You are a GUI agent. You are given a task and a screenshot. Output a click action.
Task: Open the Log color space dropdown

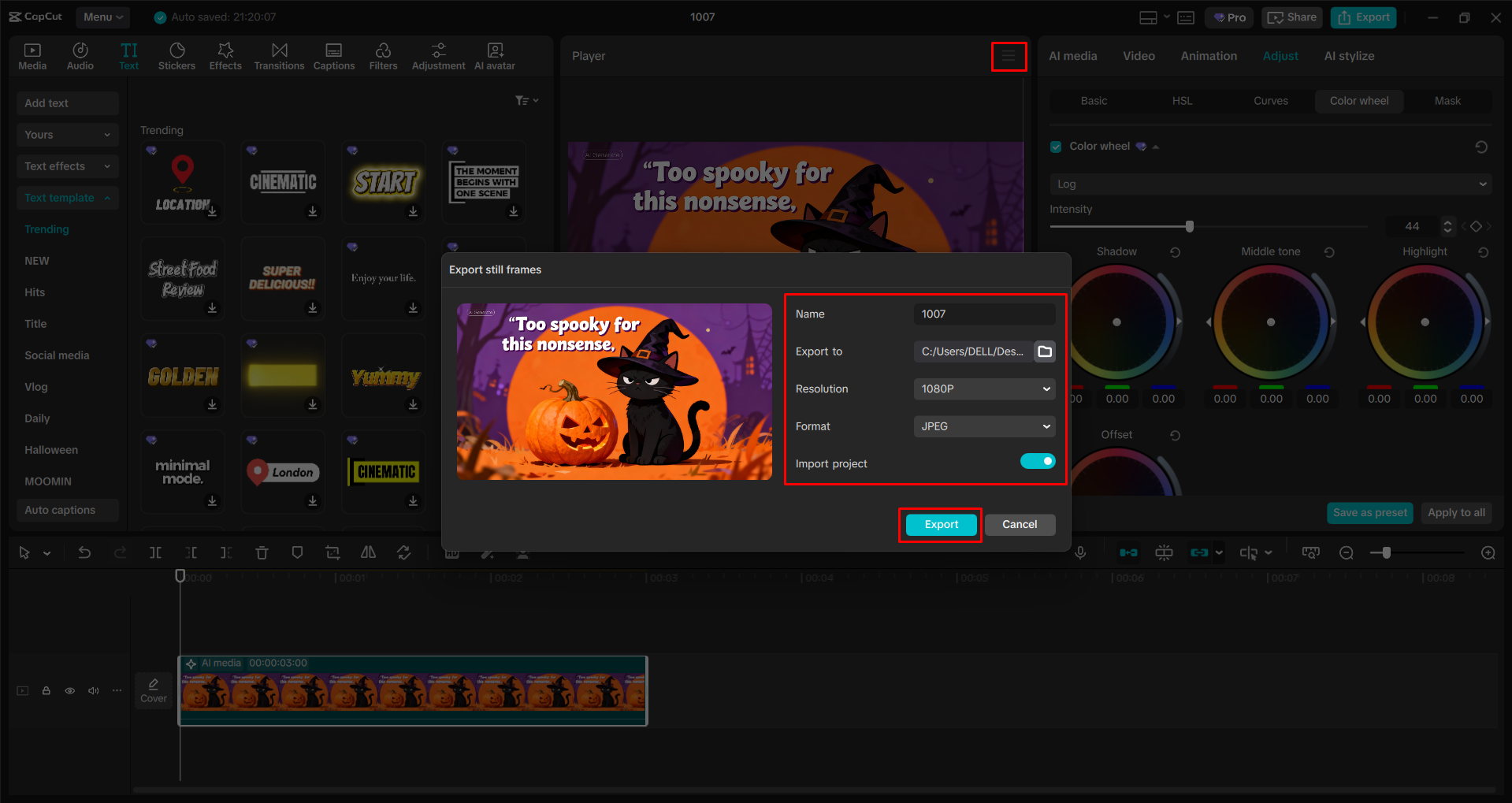click(x=1270, y=184)
